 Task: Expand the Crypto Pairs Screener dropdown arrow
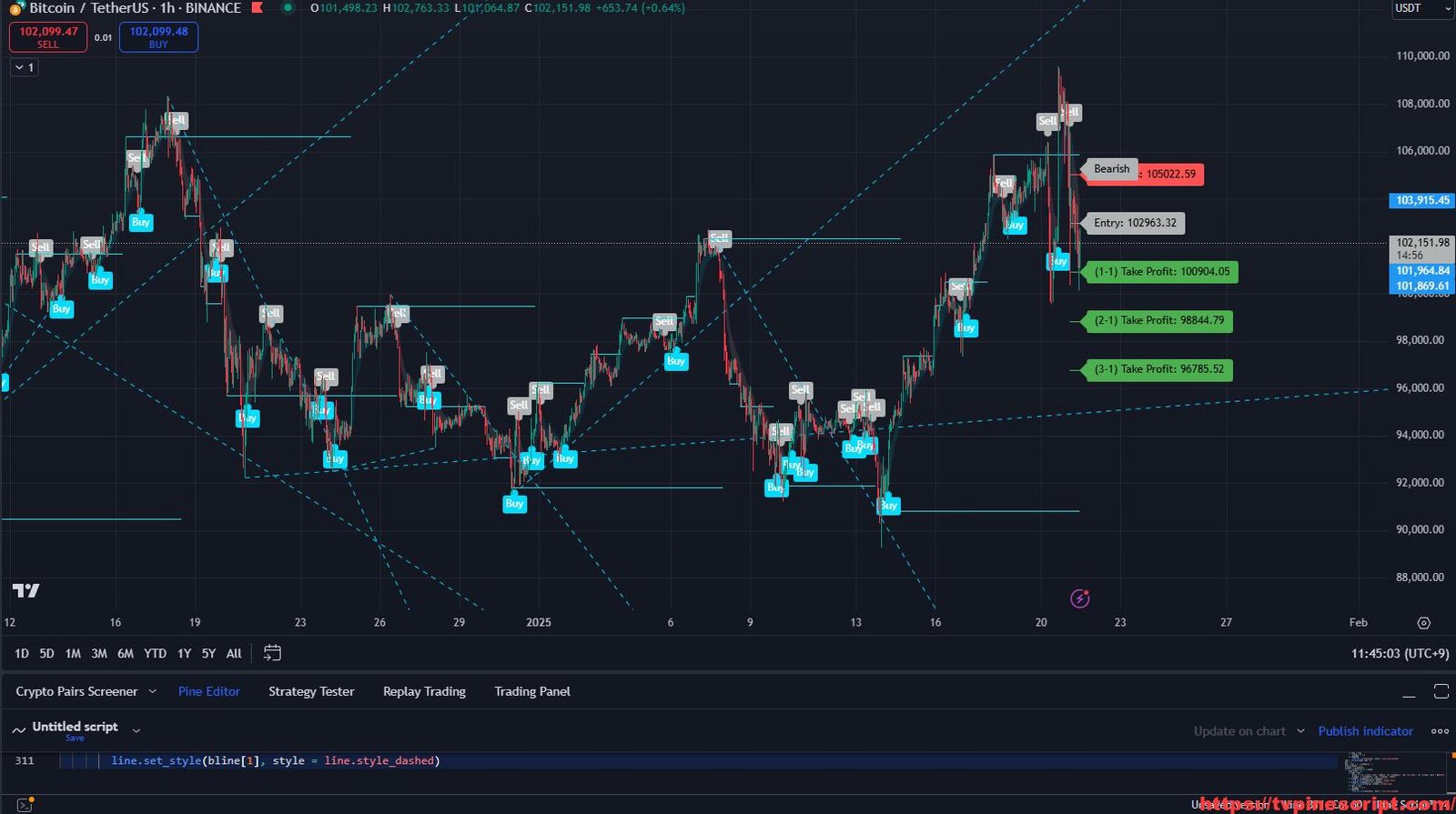coord(152,692)
